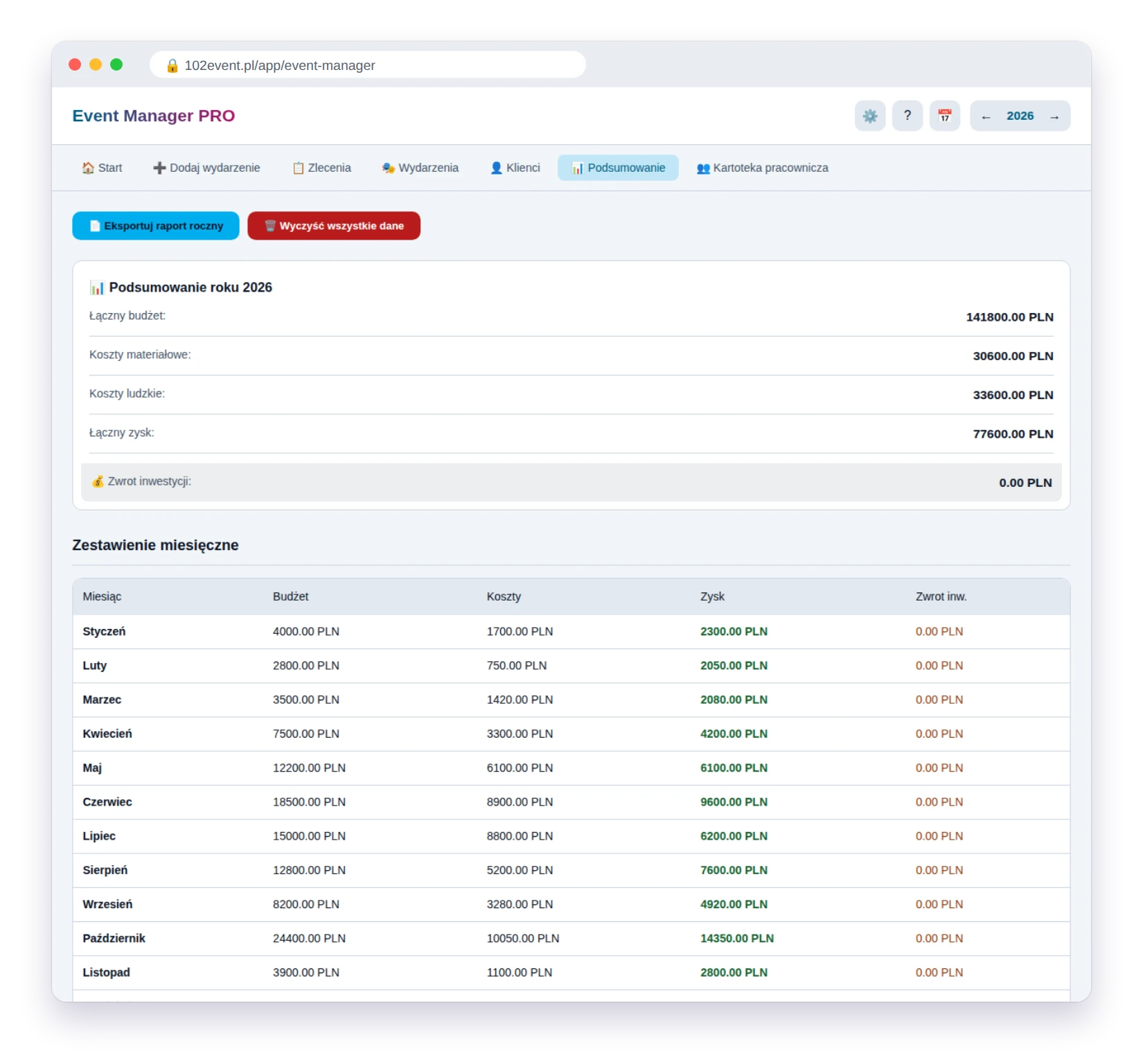Select the Listopad row month name
Image resolution: width=1143 pixels, height=1064 pixels.
[x=107, y=973]
